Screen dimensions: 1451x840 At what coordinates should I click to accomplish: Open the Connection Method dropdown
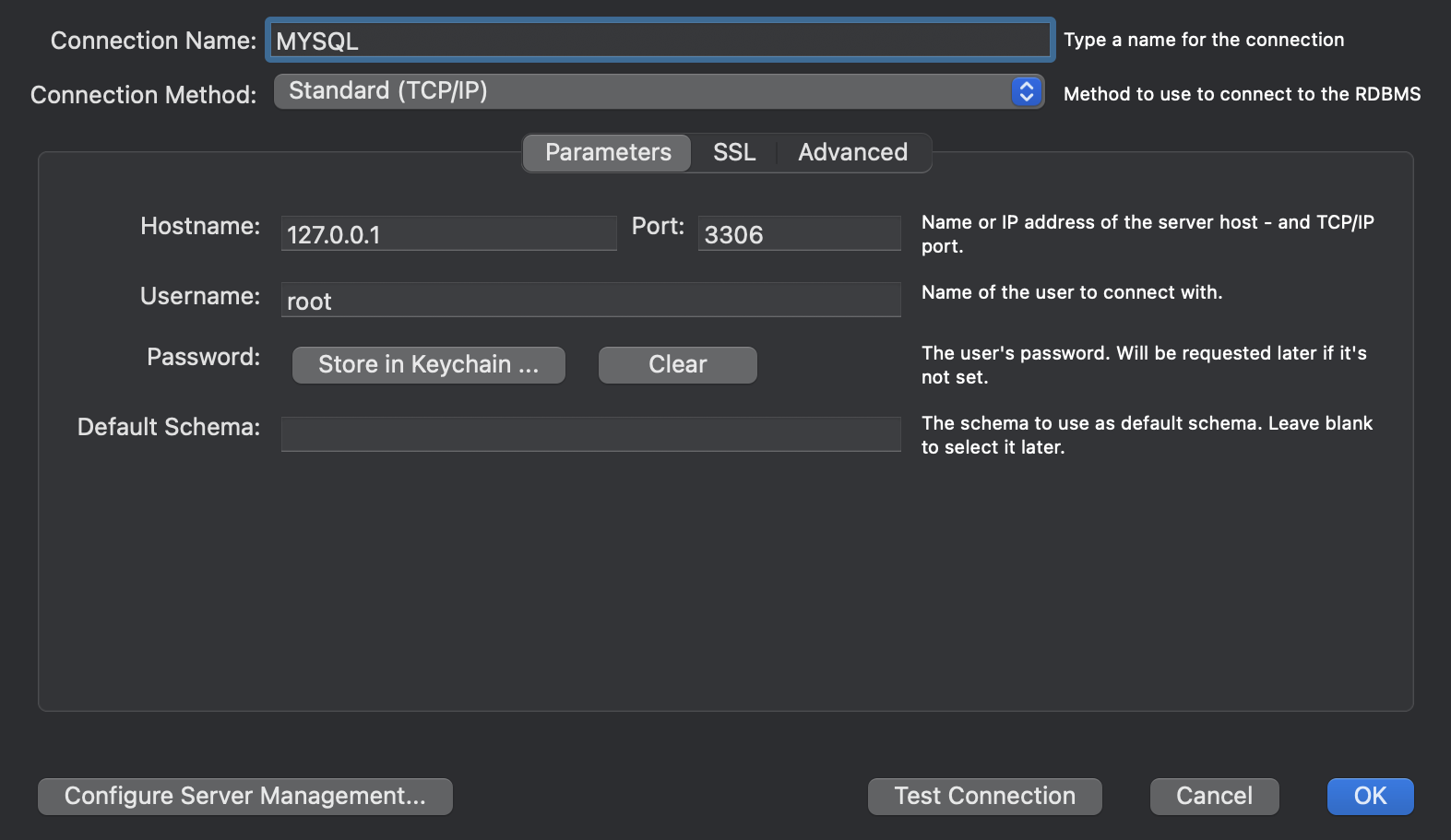tap(659, 91)
